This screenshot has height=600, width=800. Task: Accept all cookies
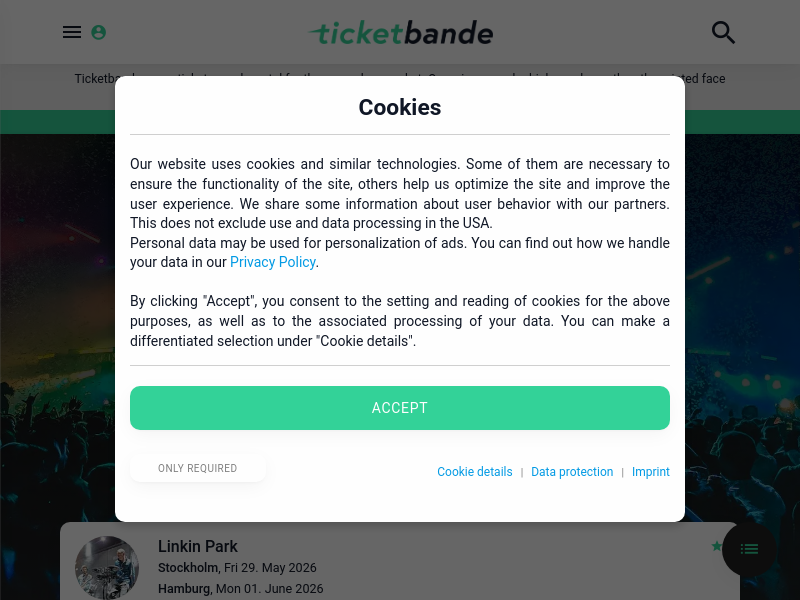400,408
